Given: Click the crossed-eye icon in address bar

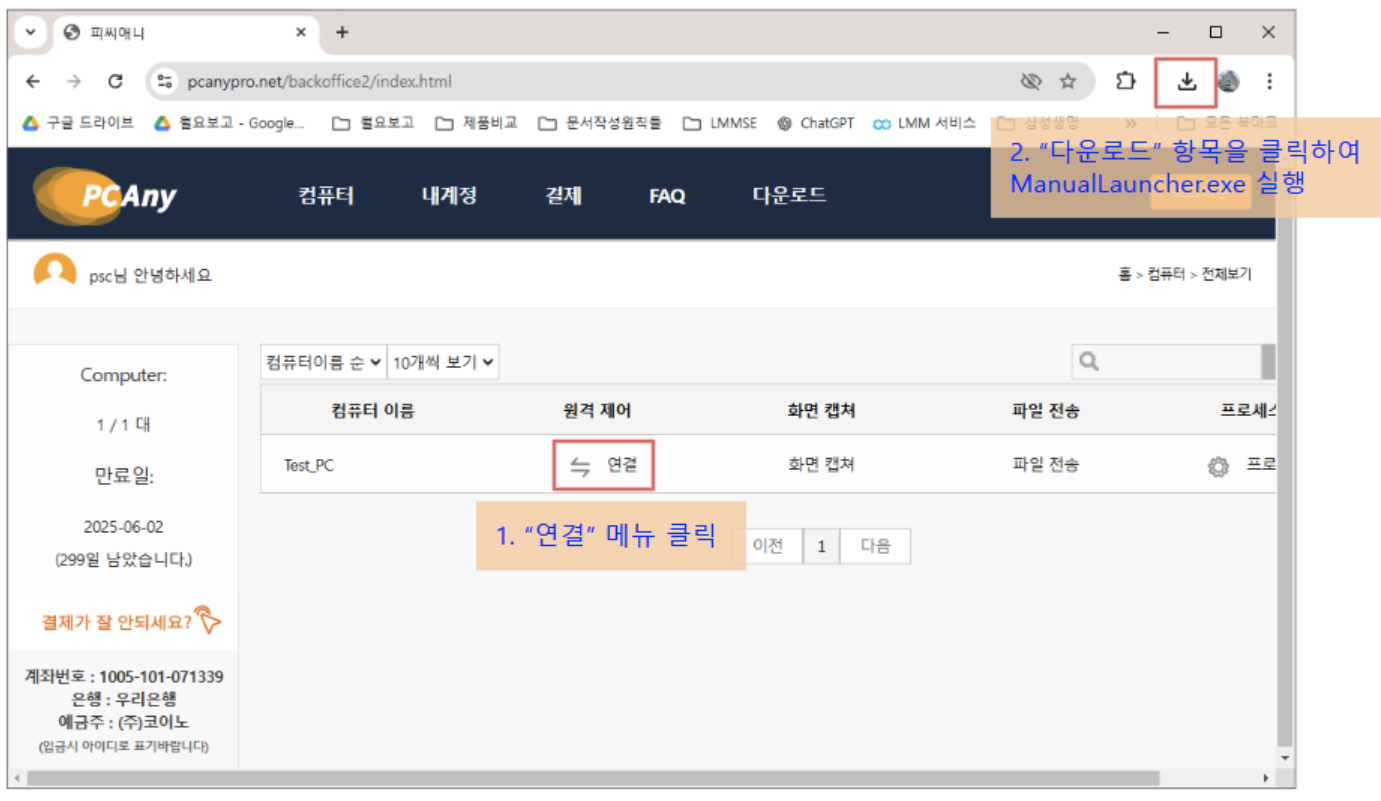Looking at the screenshot, I should point(1031,82).
